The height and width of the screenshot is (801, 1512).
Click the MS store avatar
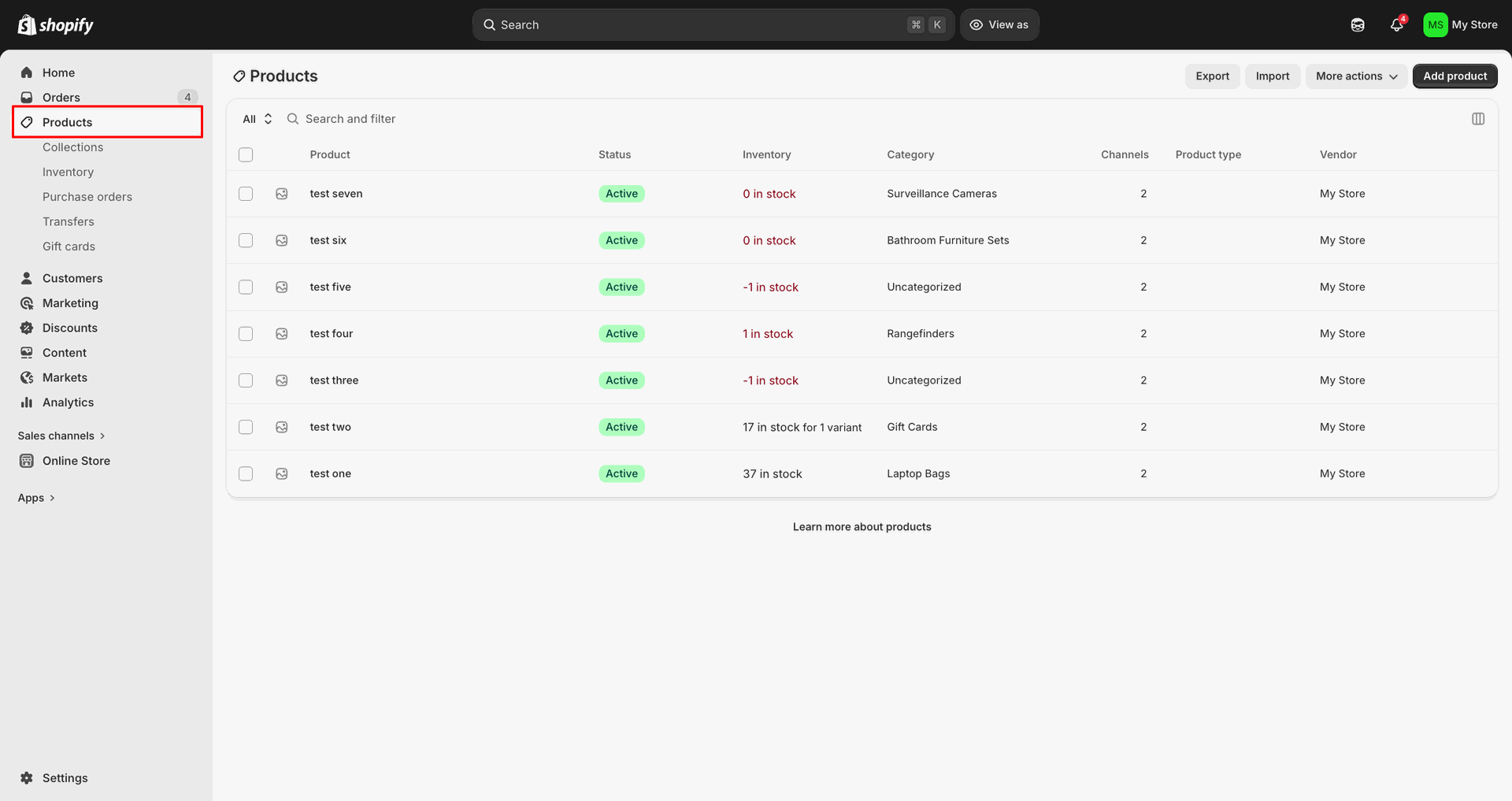point(1436,25)
